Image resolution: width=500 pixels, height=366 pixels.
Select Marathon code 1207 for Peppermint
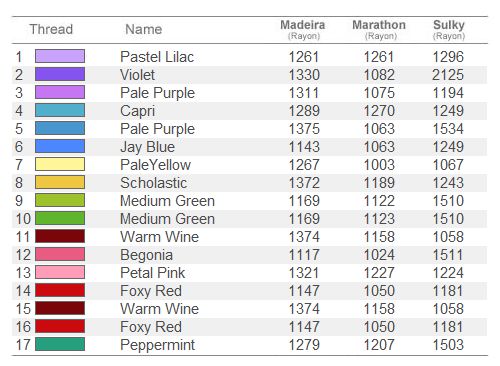(x=379, y=345)
